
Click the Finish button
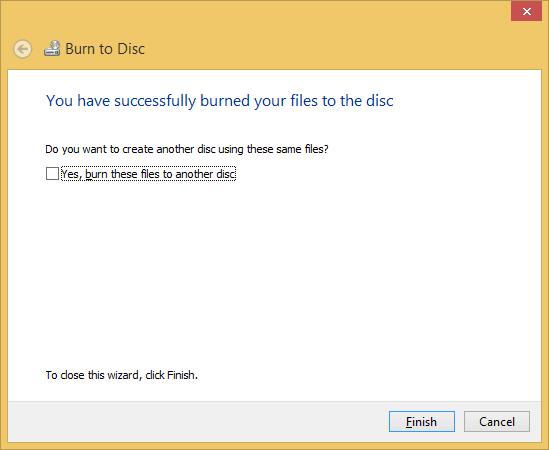click(x=422, y=421)
